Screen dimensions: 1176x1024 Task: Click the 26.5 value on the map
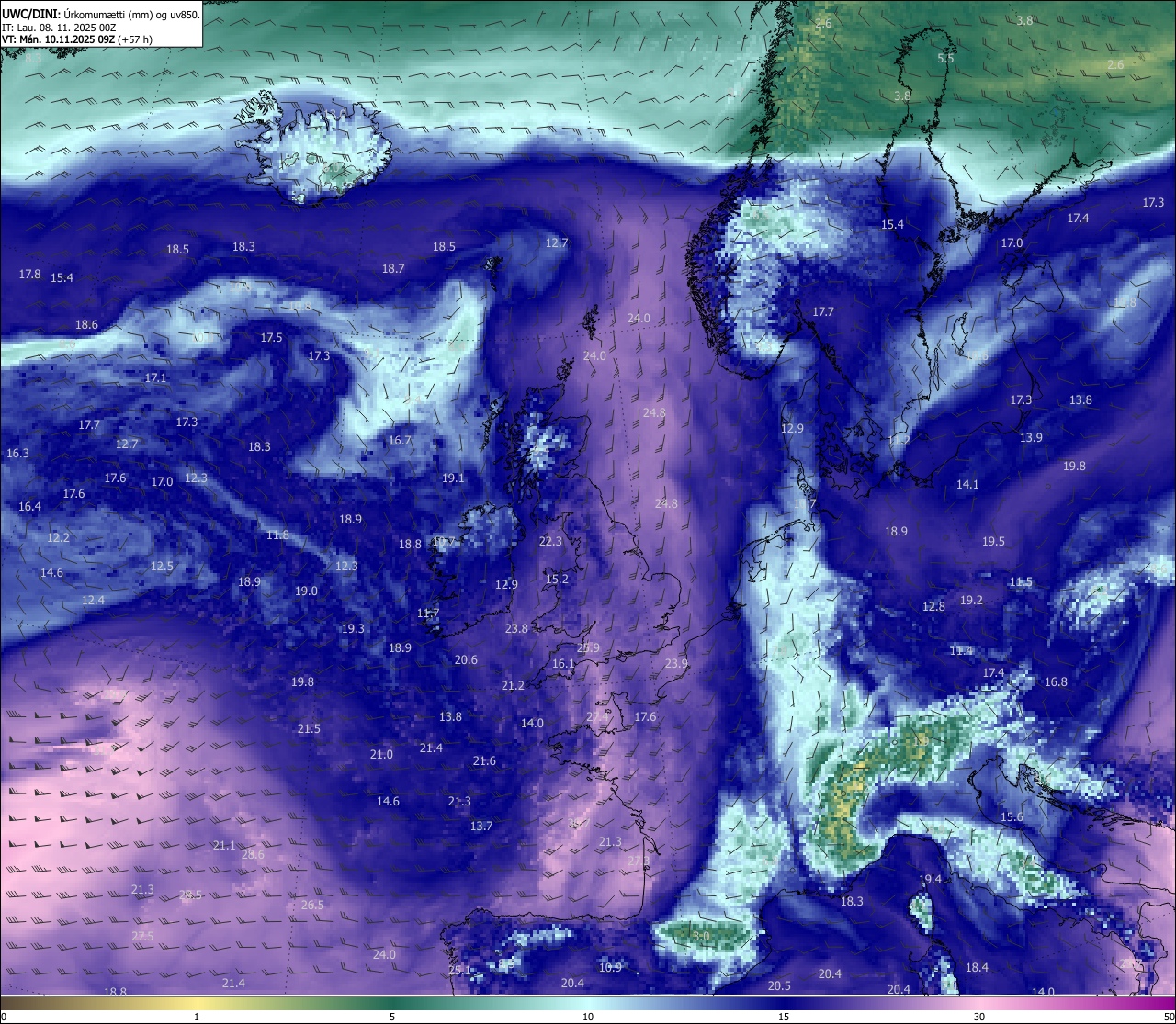coord(312,906)
